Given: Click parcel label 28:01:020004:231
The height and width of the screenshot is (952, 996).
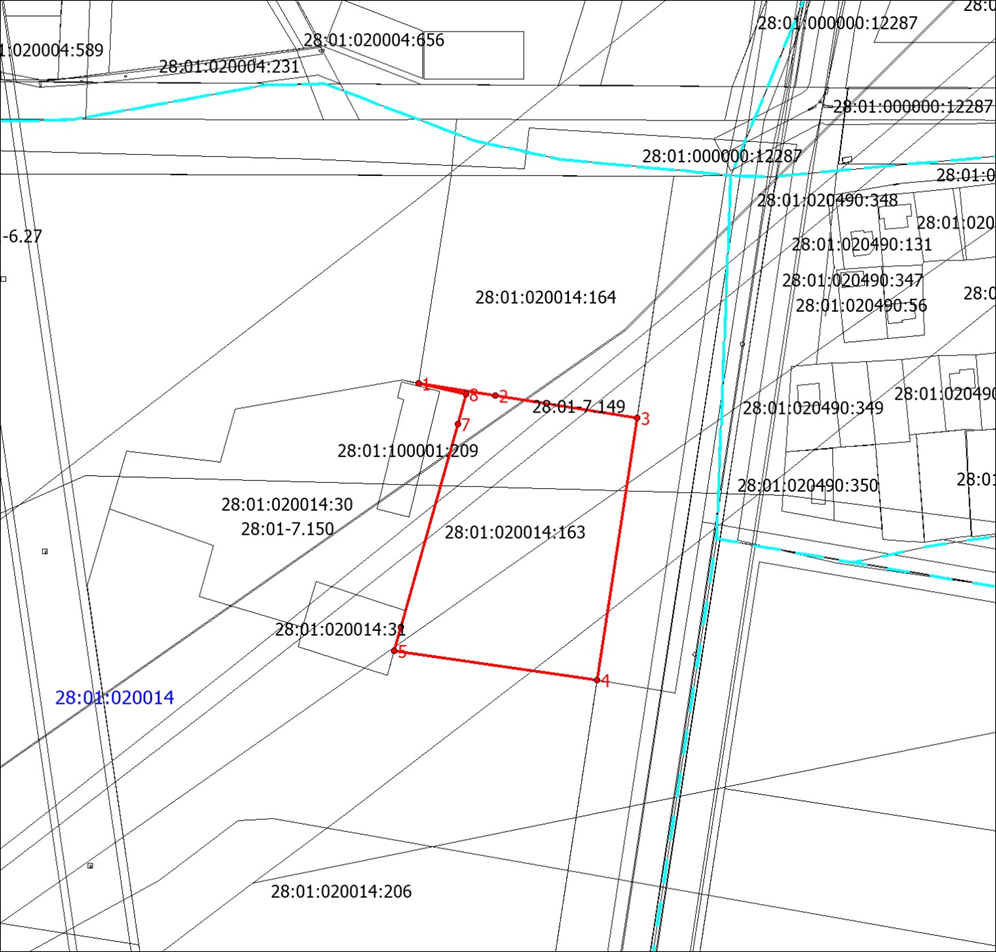Looking at the screenshot, I should pos(229,67).
